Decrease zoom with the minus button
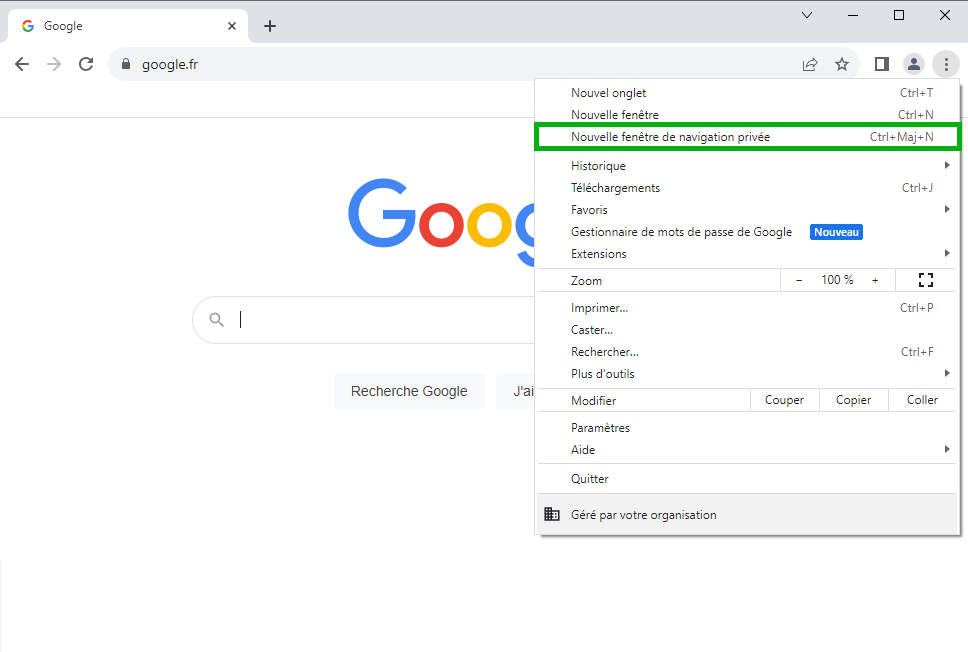Viewport: 968px width, 652px height. 799,280
